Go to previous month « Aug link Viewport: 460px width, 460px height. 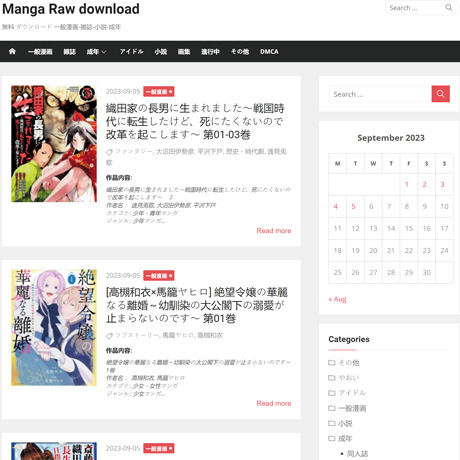point(337,299)
